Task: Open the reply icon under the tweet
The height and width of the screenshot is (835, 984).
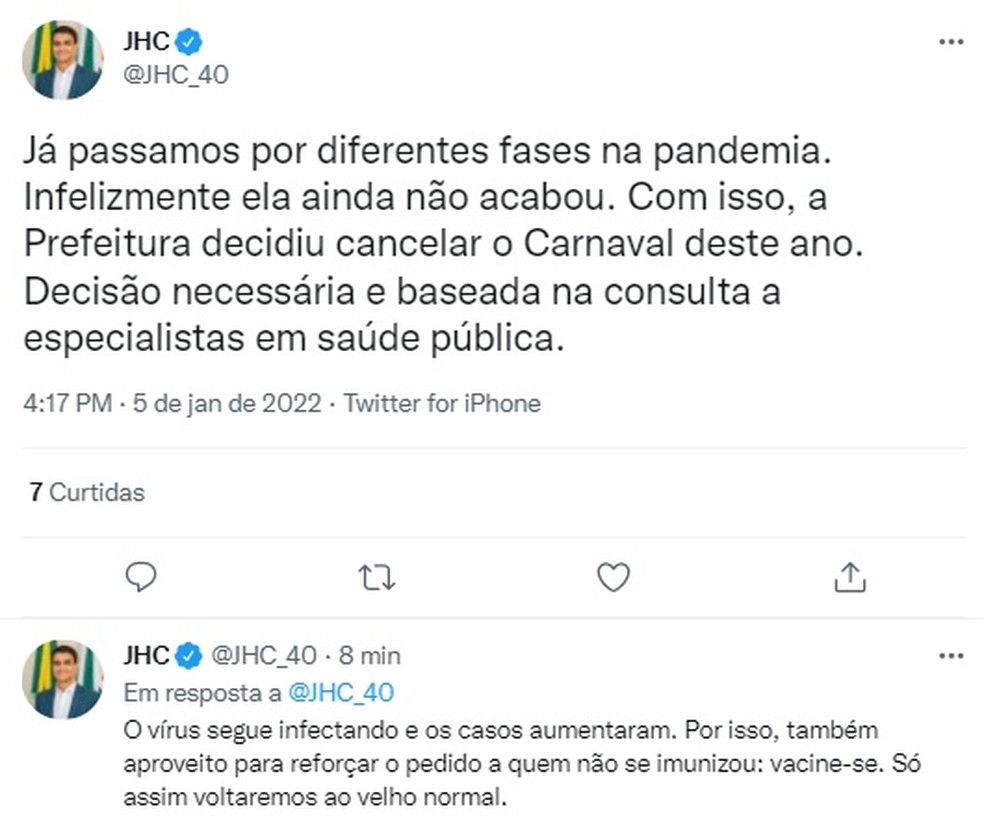Action: point(143,577)
